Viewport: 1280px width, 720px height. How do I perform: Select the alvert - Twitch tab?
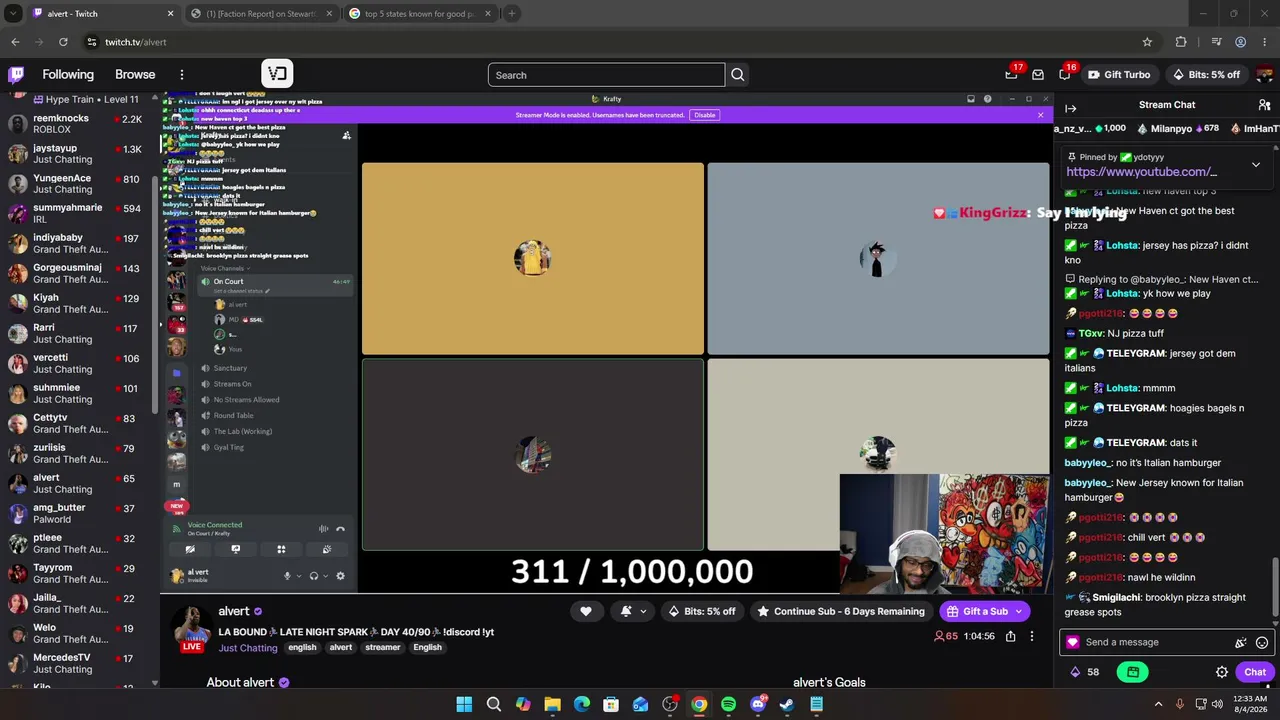[x=103, y=14]
